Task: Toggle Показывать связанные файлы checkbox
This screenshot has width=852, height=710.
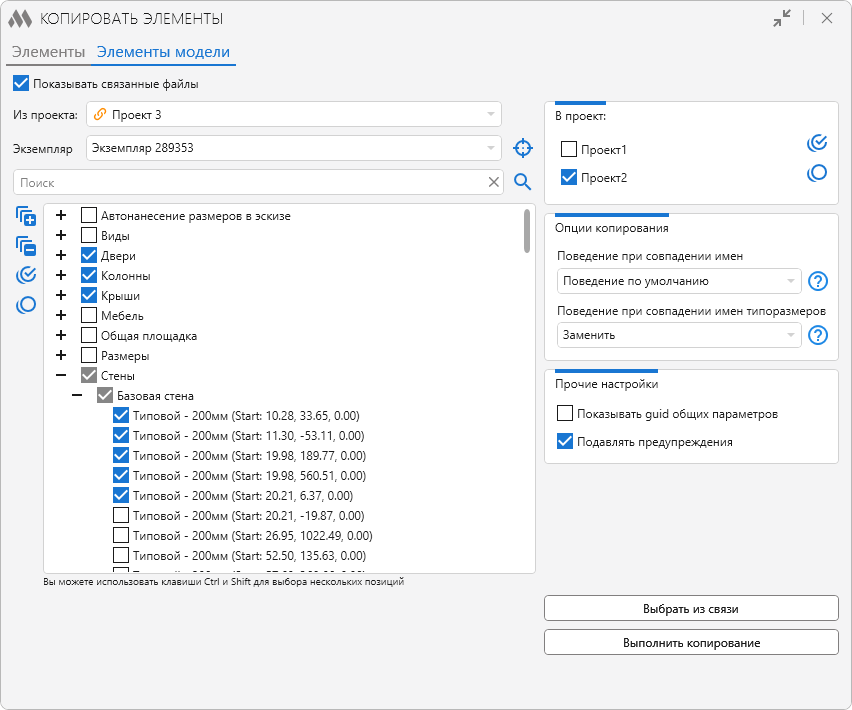Action: [21, 84]
